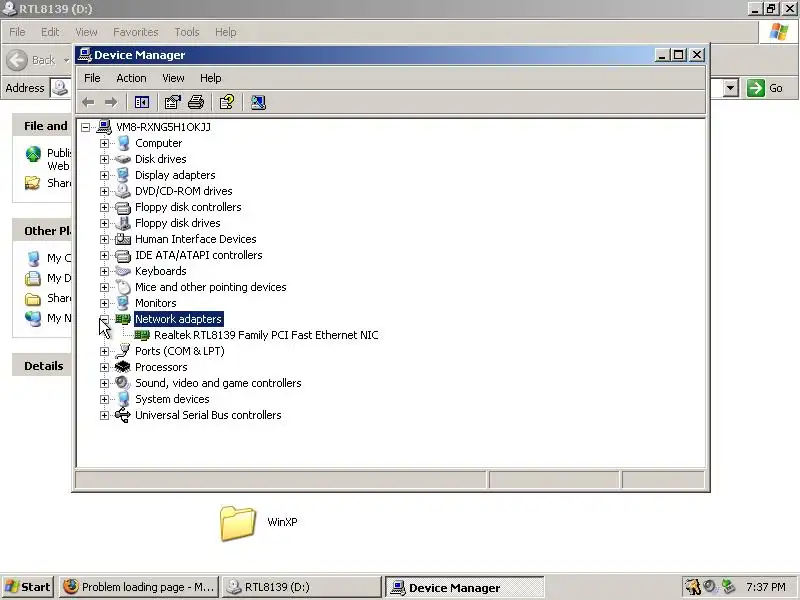800x600 pixels.
Task: Click Back arrow in Device Manager toolbar
Action: click(88, 103)
